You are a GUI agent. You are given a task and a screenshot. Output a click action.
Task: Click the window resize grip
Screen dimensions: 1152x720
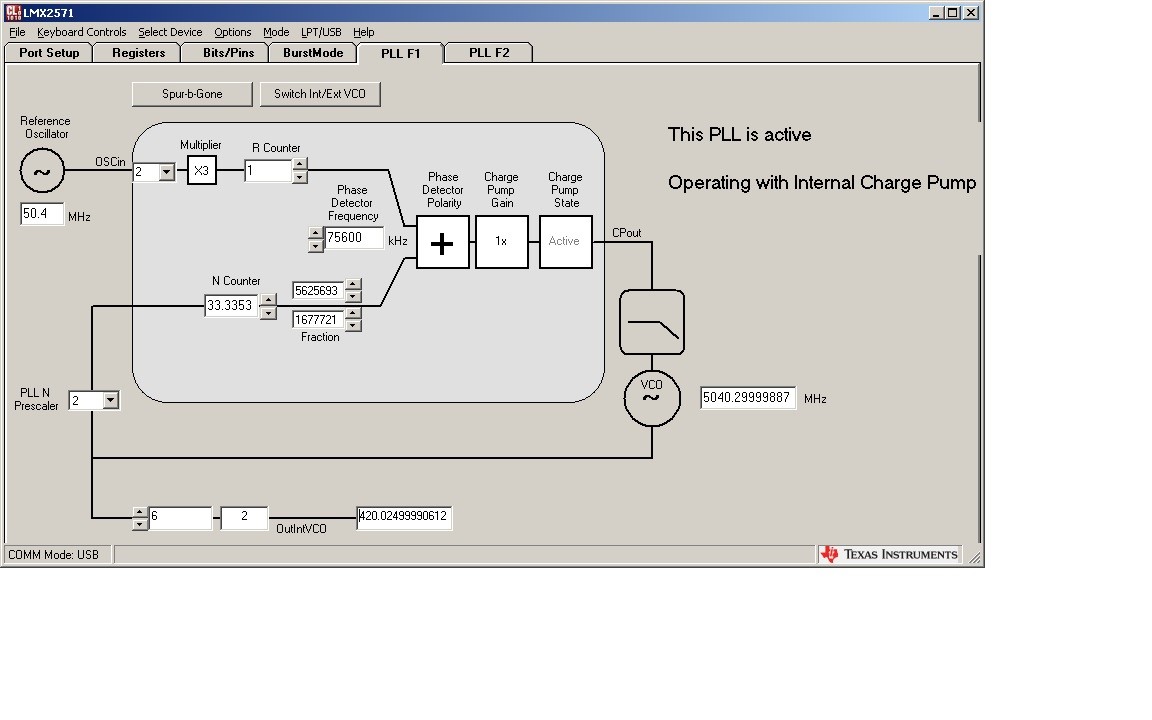[x=975, y=558]
